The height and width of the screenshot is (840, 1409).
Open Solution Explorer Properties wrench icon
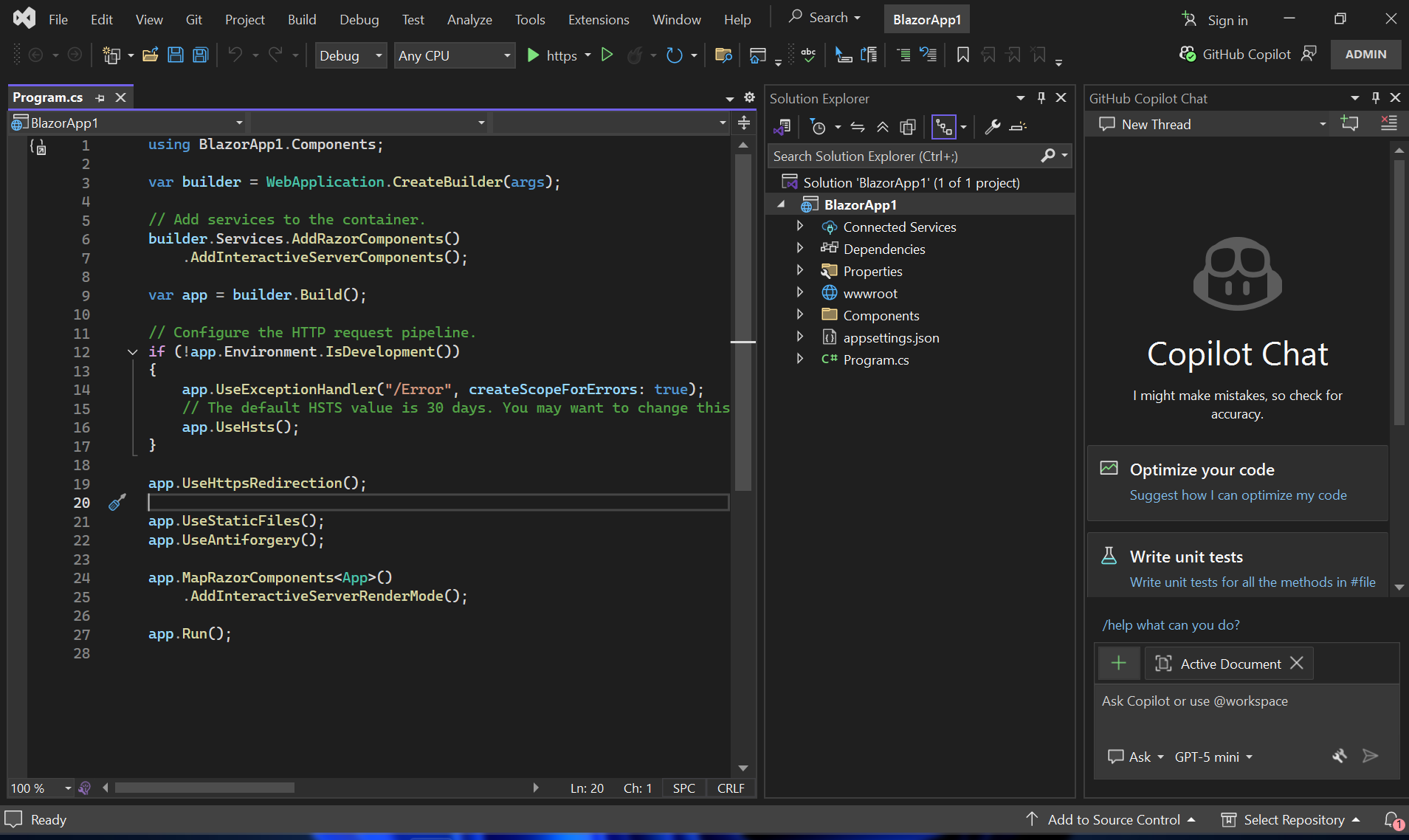(x=993, y=128)
